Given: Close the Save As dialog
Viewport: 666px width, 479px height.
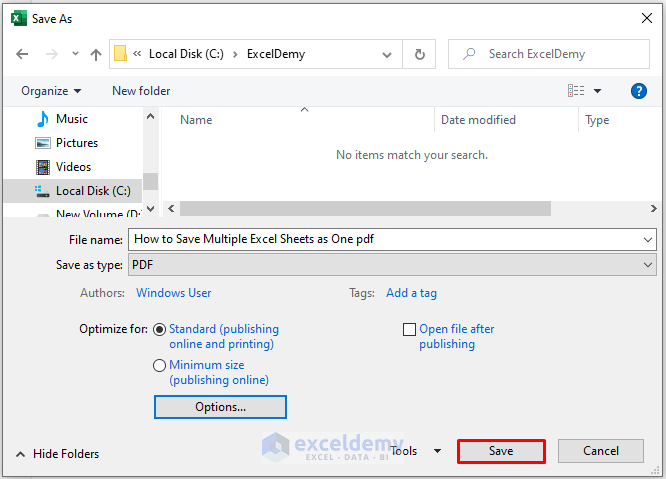Looking at the screenshot, I should [x=647, y=18].
